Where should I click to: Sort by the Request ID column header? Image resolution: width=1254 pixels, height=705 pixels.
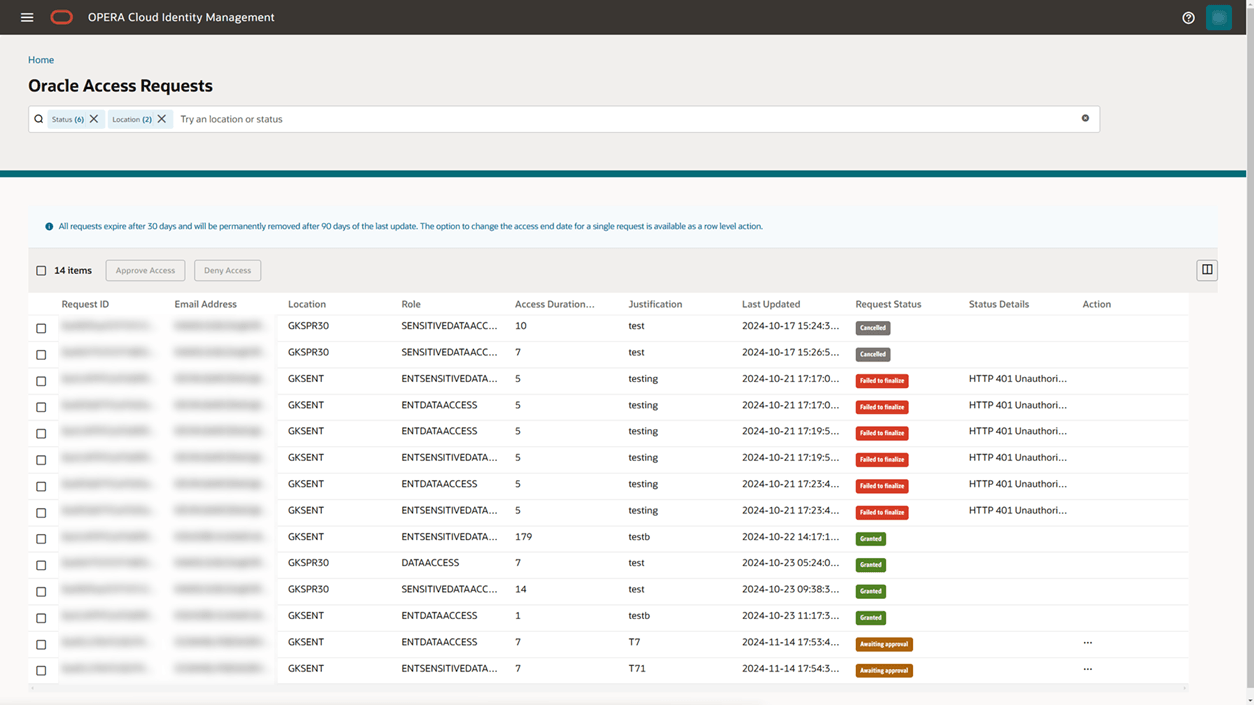pos(85,304)
